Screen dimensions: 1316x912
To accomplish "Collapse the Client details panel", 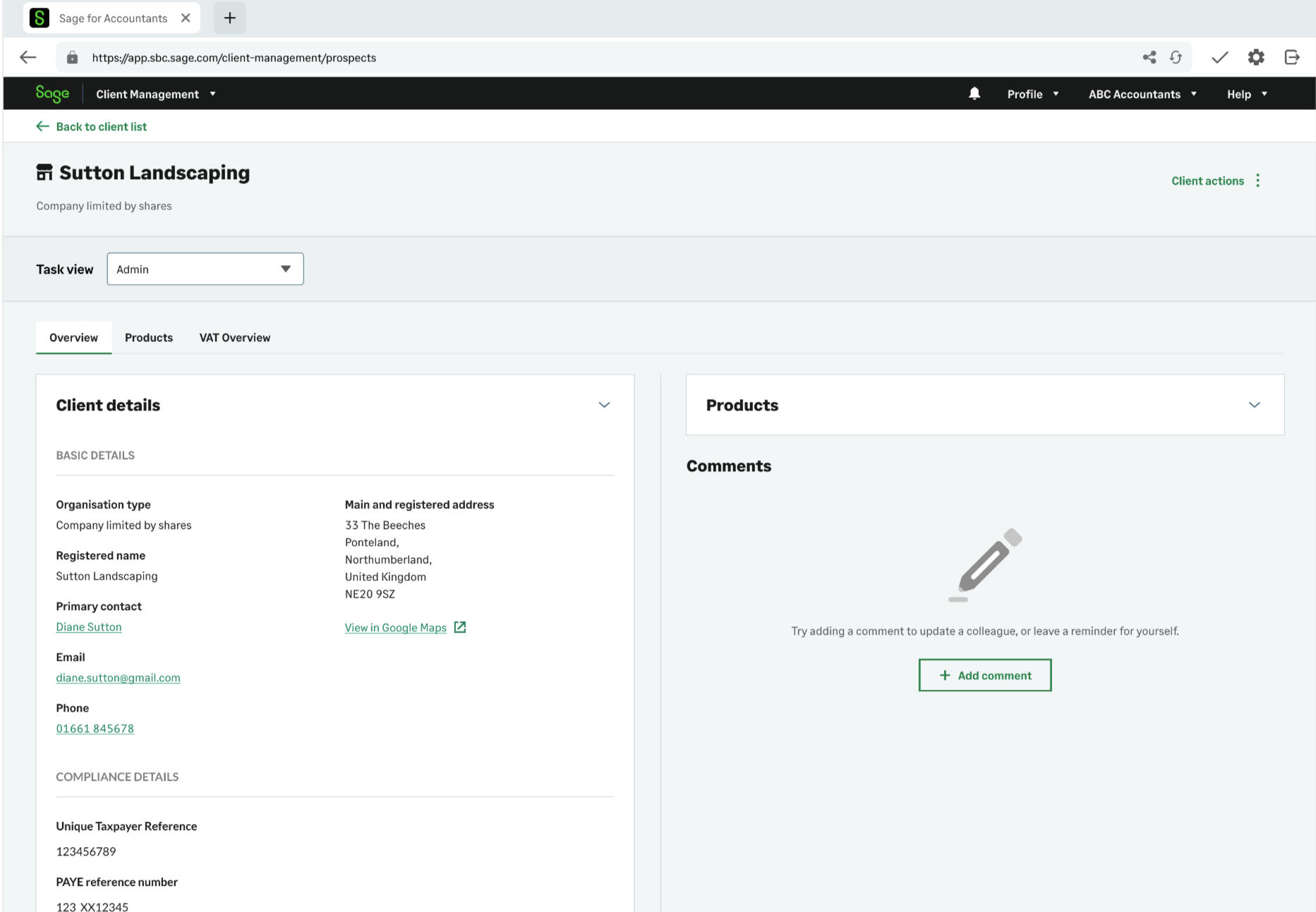I will click(604, 405).
